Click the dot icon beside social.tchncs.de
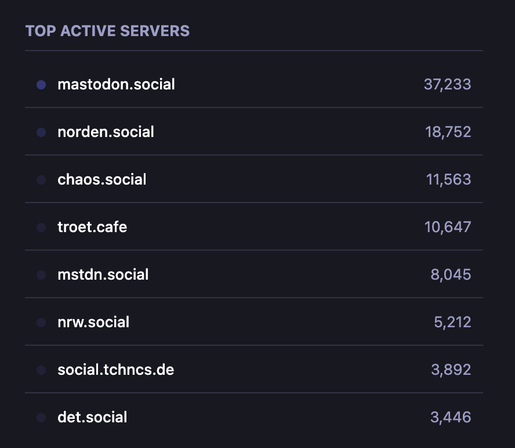The height and width of the screenshot is (448, 515). coord(41,370)
